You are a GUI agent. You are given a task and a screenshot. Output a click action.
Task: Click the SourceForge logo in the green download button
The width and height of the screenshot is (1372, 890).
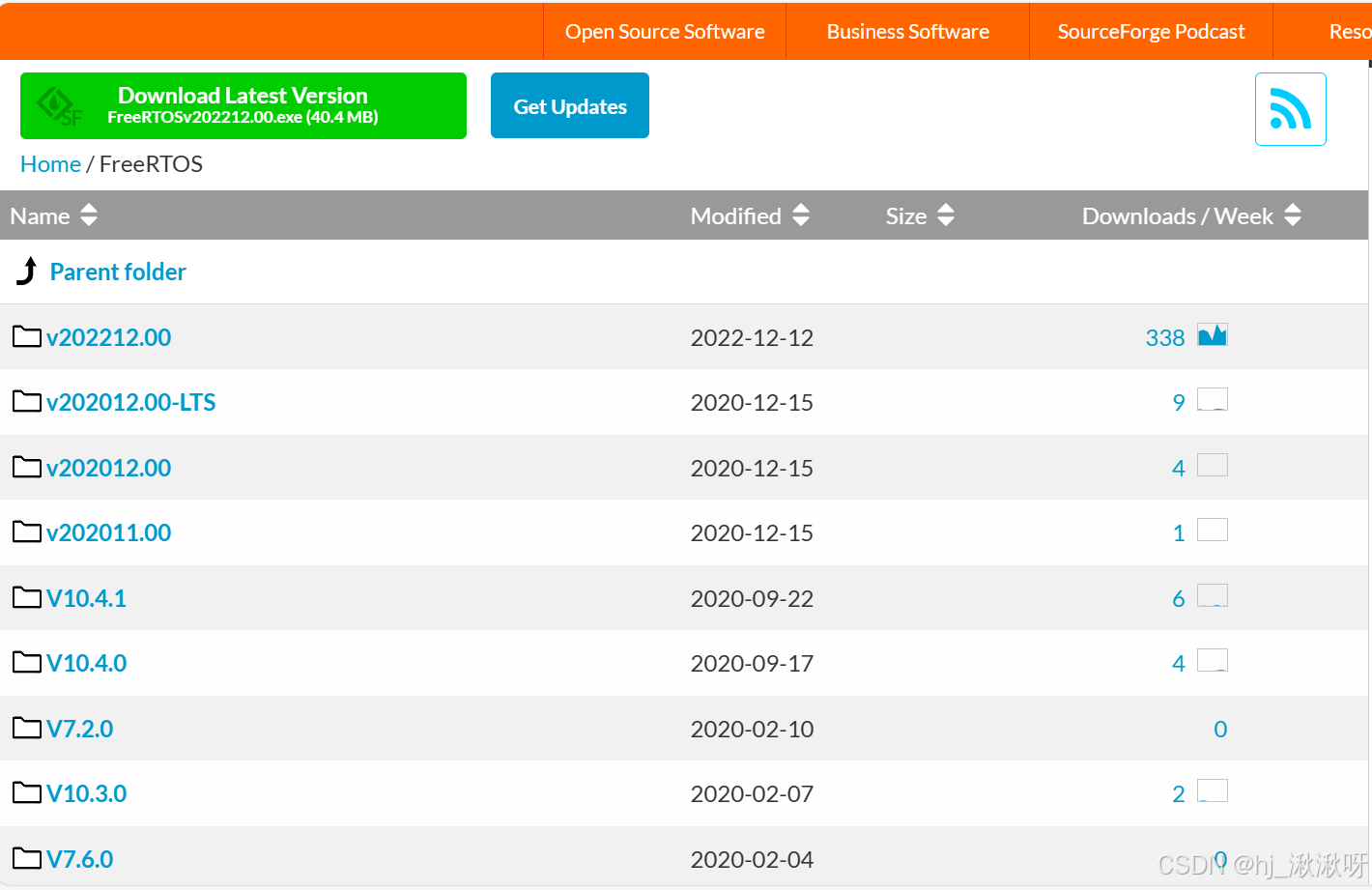pos(59,105)
